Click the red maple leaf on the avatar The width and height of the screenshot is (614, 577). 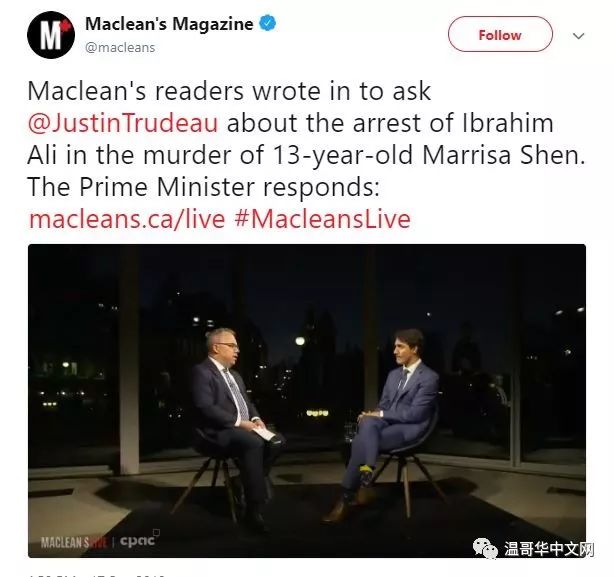click(65, 26)
